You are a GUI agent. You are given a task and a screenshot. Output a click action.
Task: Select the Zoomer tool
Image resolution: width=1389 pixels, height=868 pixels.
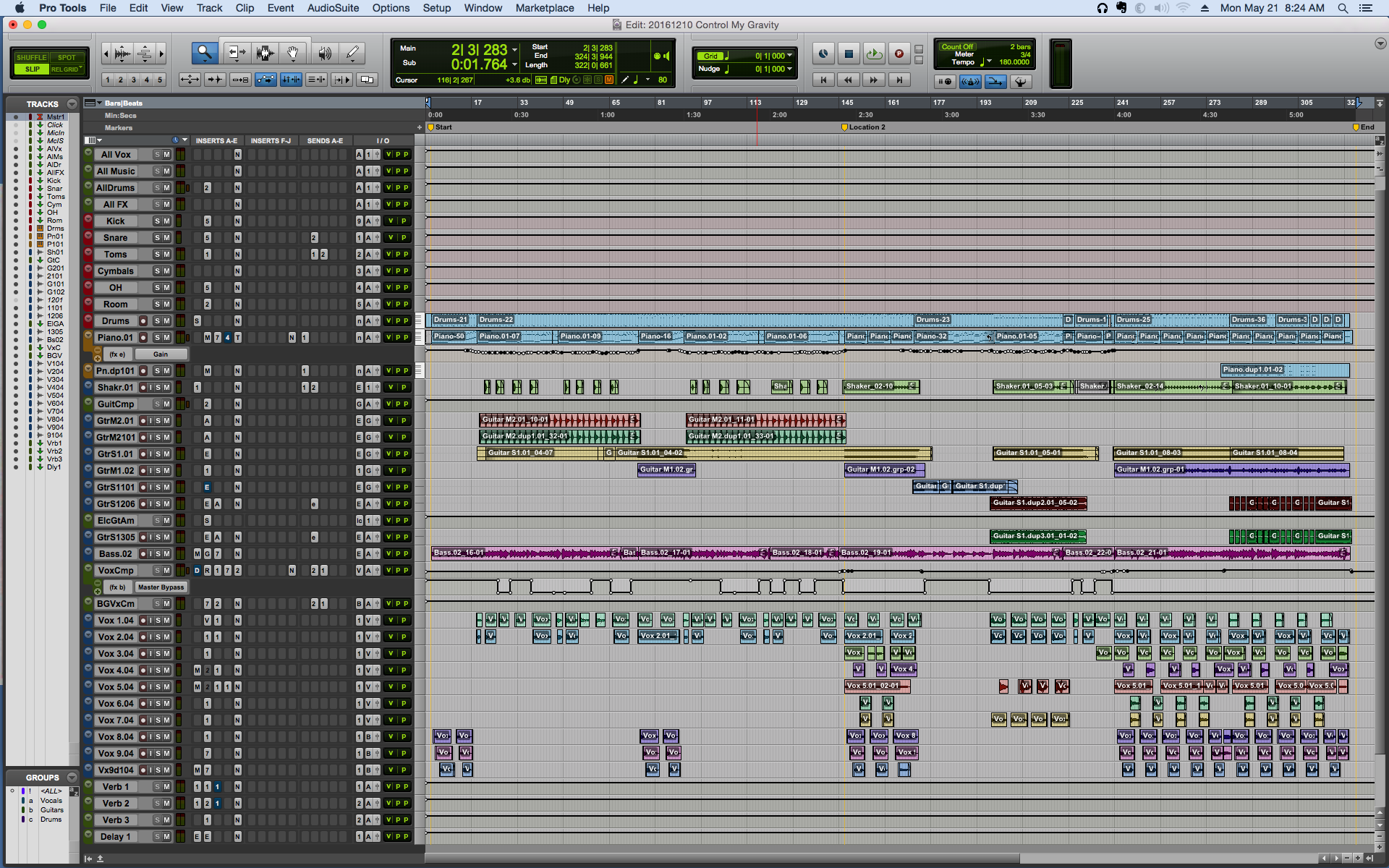tap(205, 53)
